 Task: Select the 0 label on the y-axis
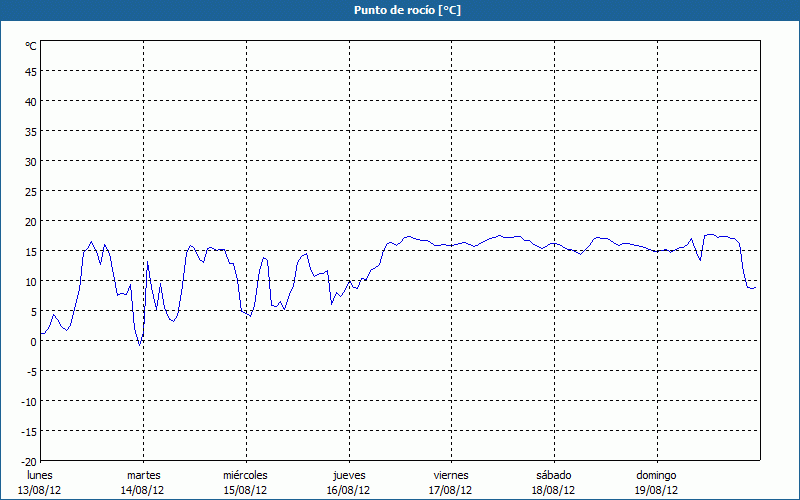33,341
